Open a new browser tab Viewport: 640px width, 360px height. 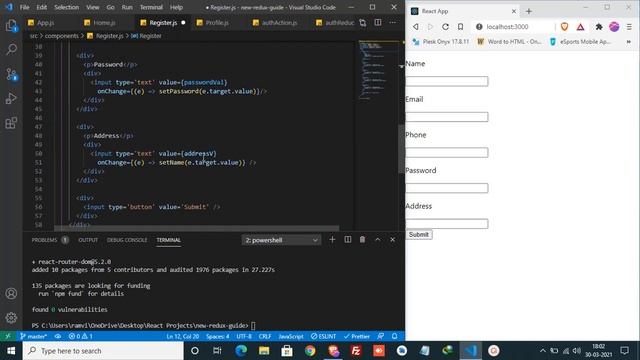point(529,11)
